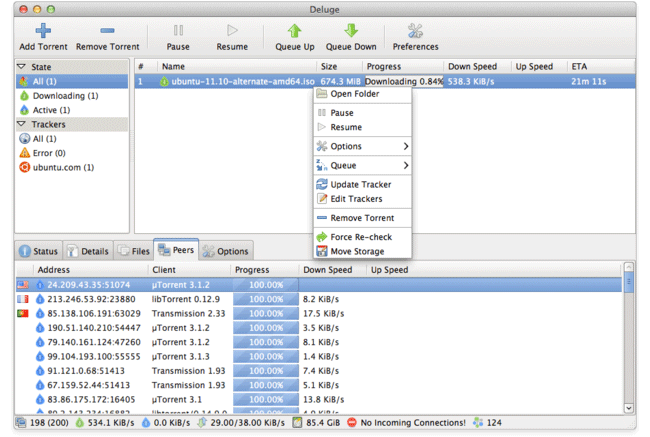Click the French flag icon beside 213.246.53.92
650x437 pixels.
point(23,299)
